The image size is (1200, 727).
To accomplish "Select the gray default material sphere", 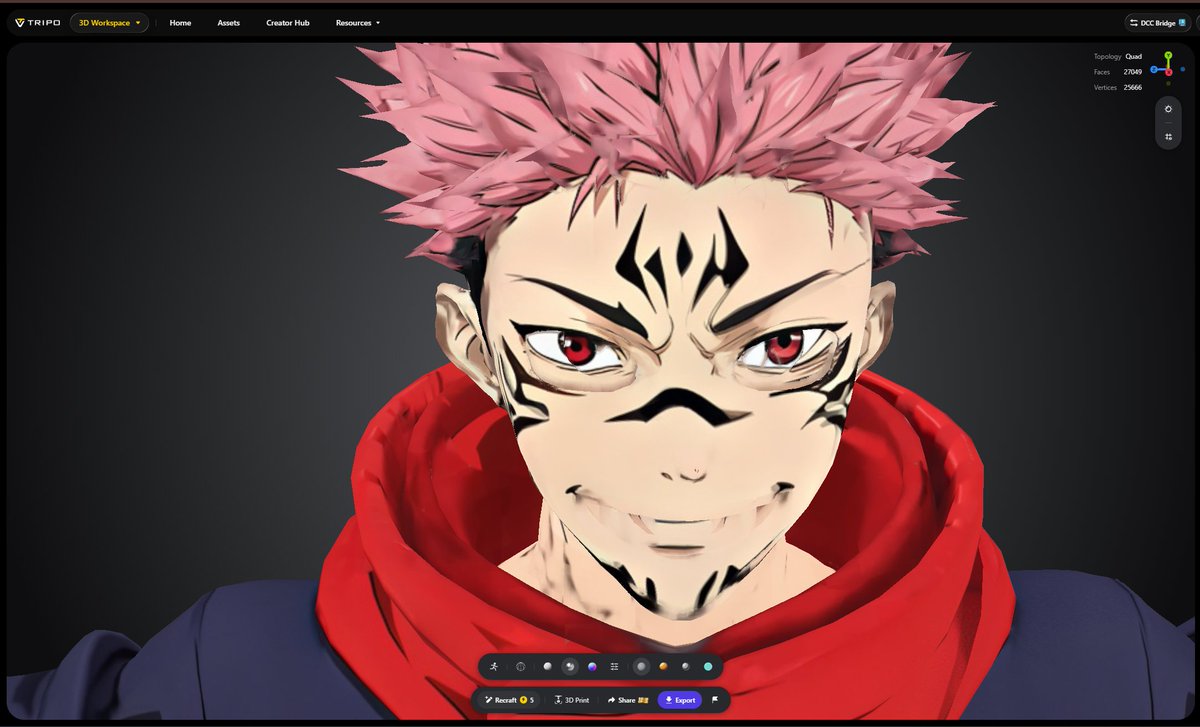I will (x=641, y=666).
